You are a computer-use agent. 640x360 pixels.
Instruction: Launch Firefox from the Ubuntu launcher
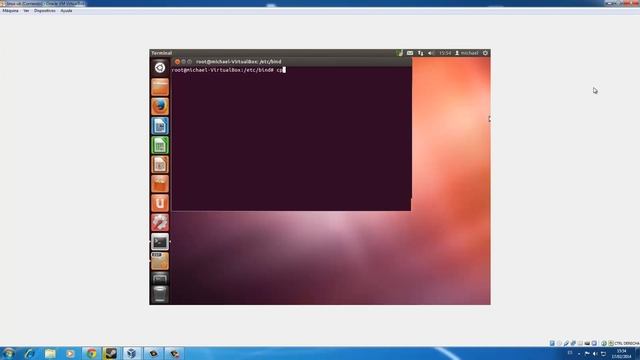[160, 107]
